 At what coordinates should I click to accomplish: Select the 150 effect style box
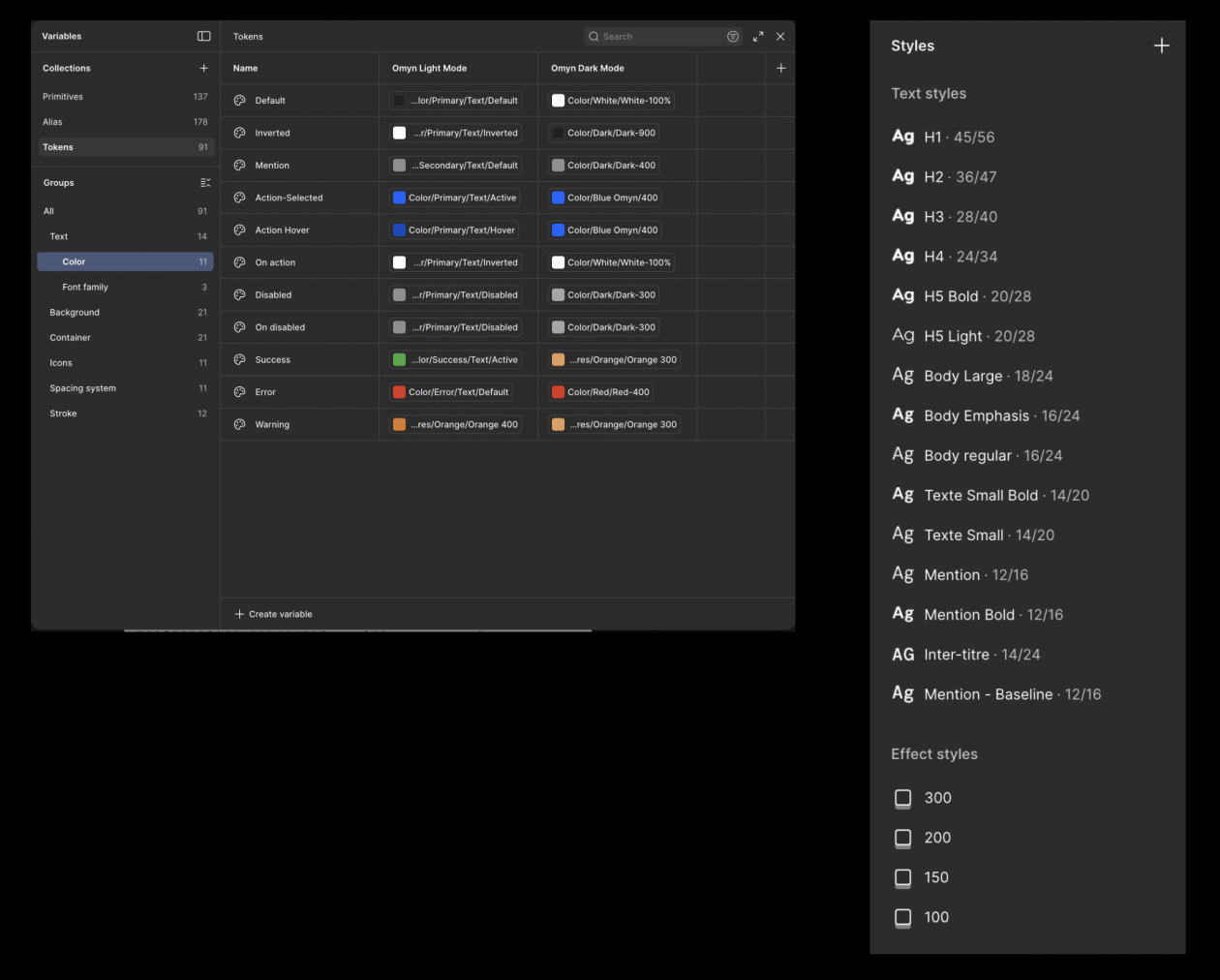tap(902, 877)
